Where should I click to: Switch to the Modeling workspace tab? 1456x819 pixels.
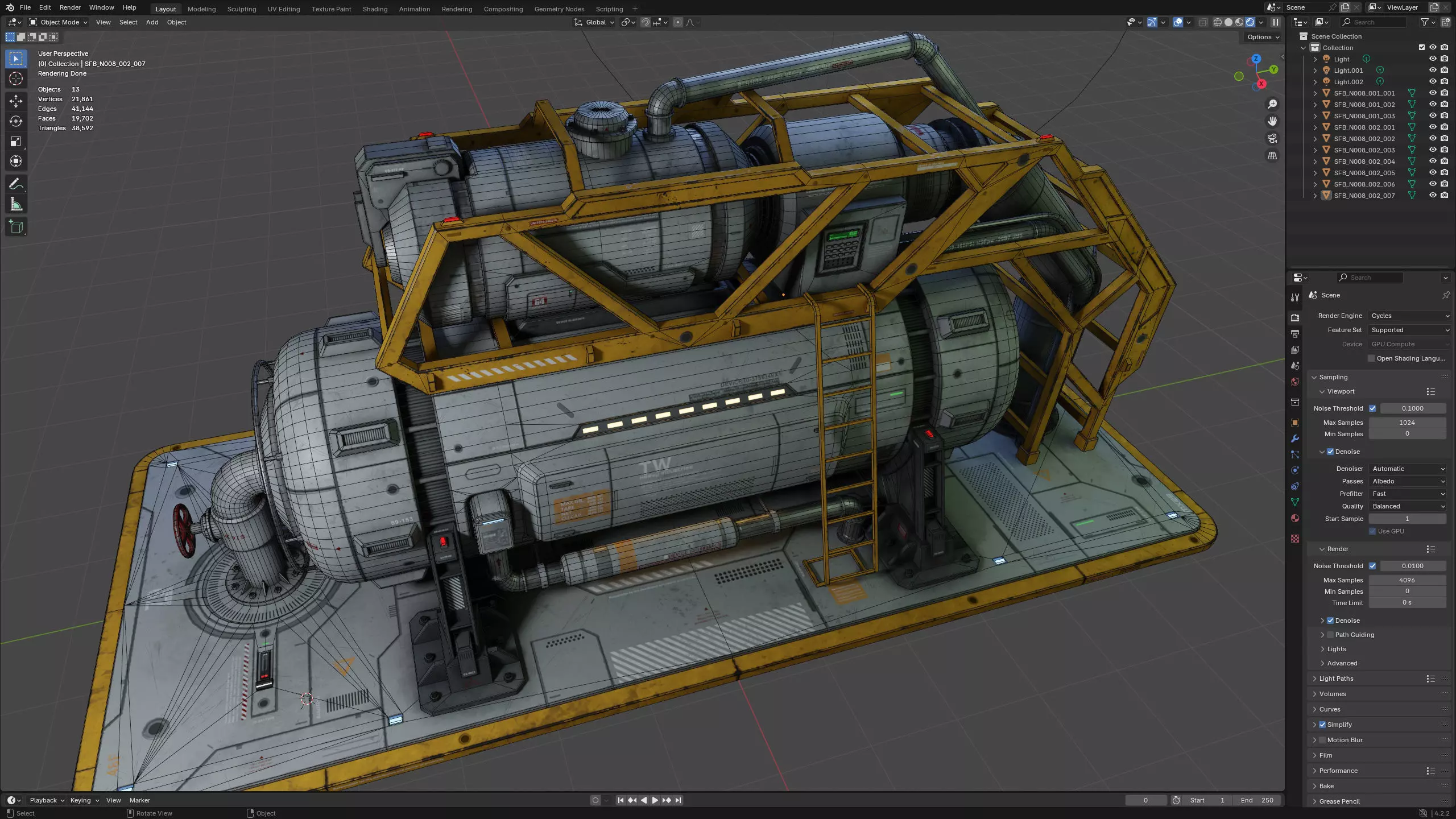point(201,9)
